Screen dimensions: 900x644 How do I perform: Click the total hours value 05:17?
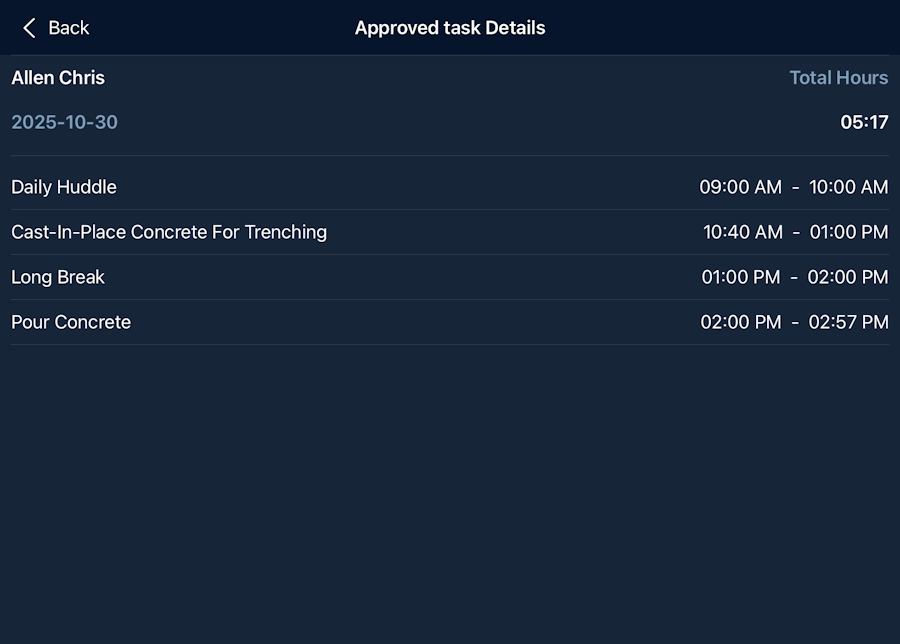click(864, 122)
